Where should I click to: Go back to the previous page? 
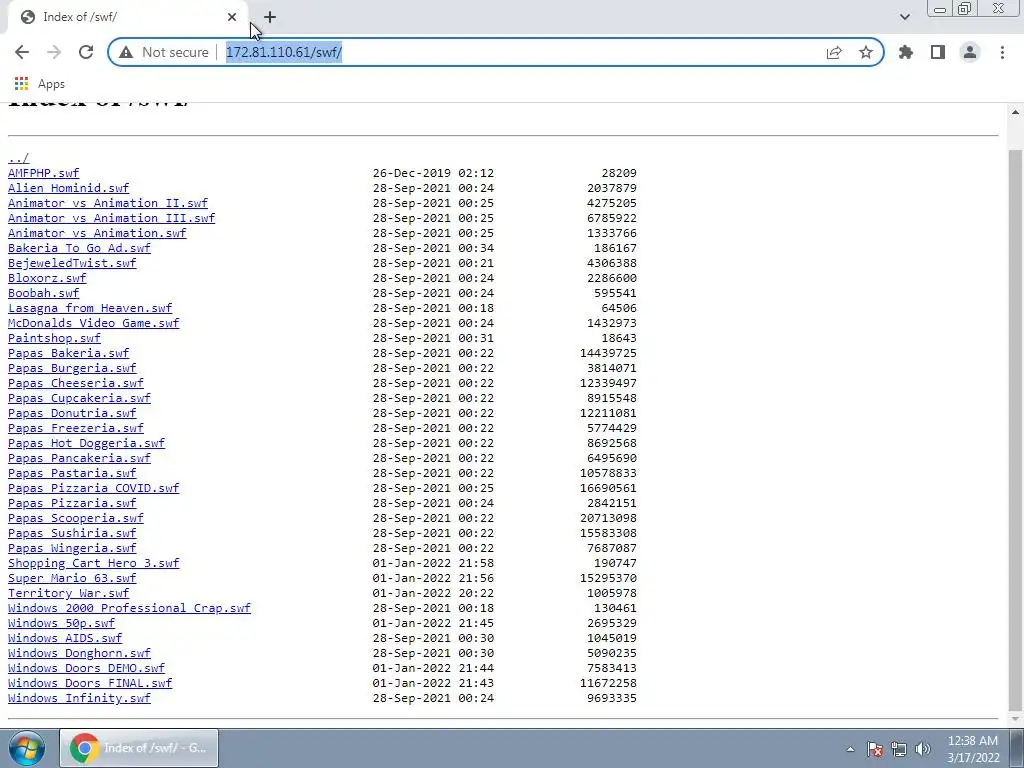(22, 52)
